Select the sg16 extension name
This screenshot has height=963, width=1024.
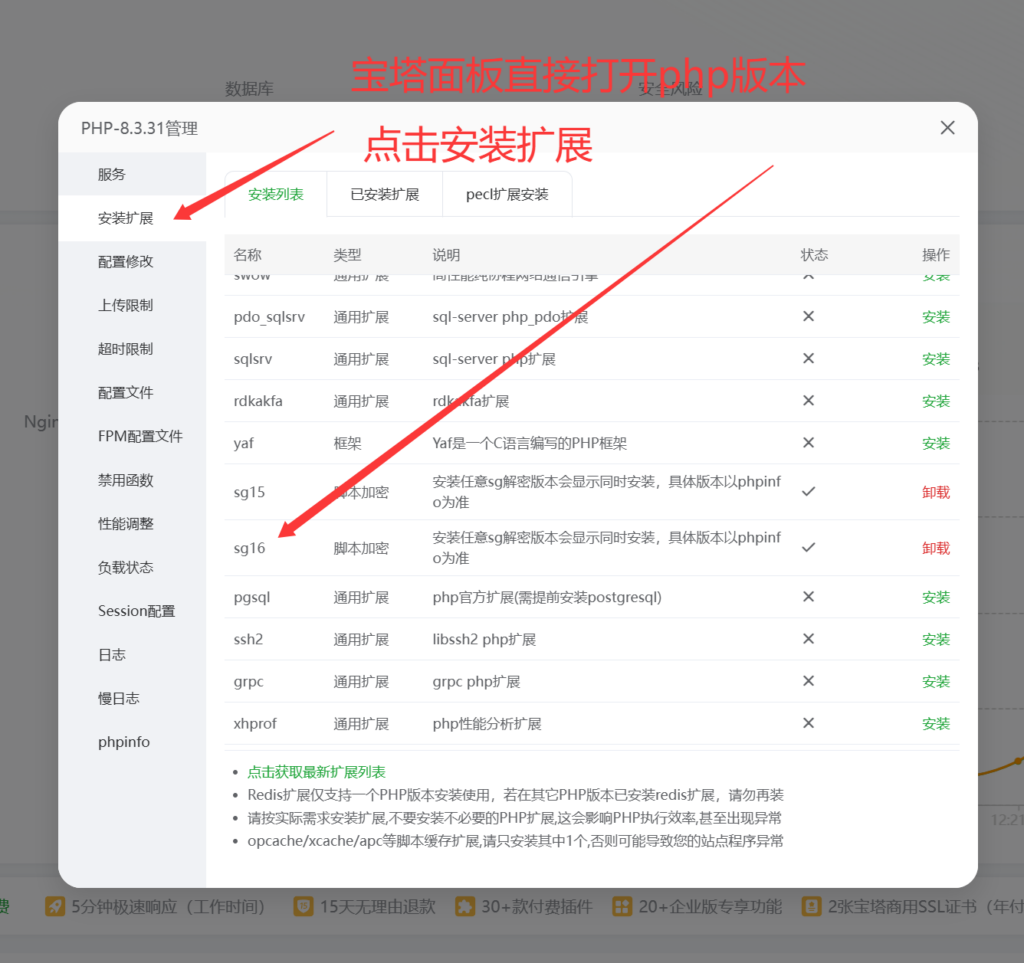249,548
